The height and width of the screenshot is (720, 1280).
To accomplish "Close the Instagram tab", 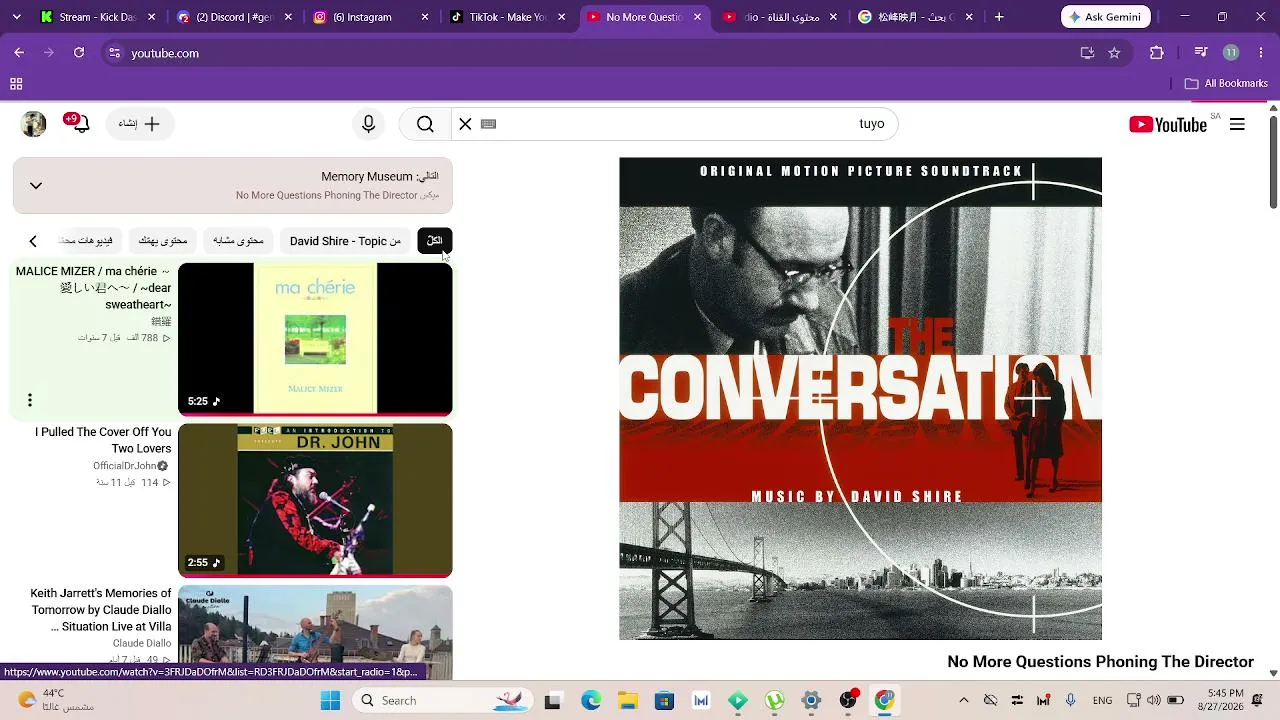I will [425, 17].
